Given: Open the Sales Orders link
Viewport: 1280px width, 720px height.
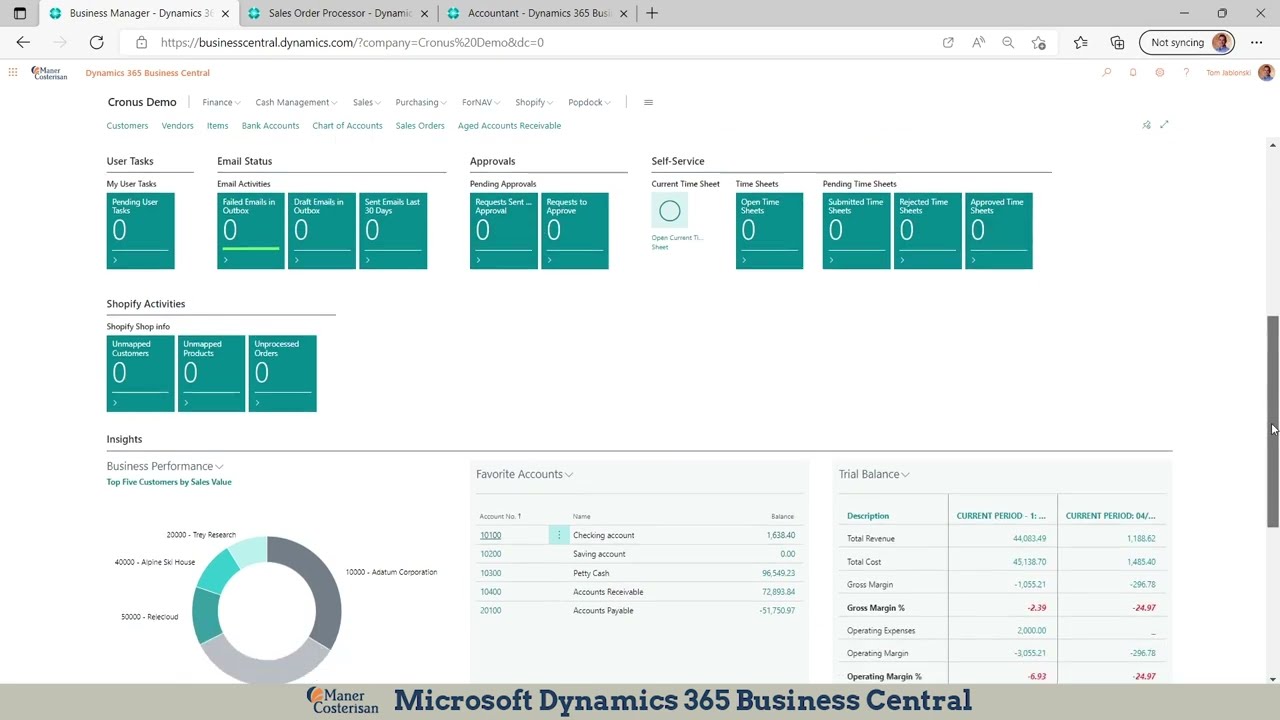Looking at the screenshot, I should pyautogui.click(x=420, y=126).
